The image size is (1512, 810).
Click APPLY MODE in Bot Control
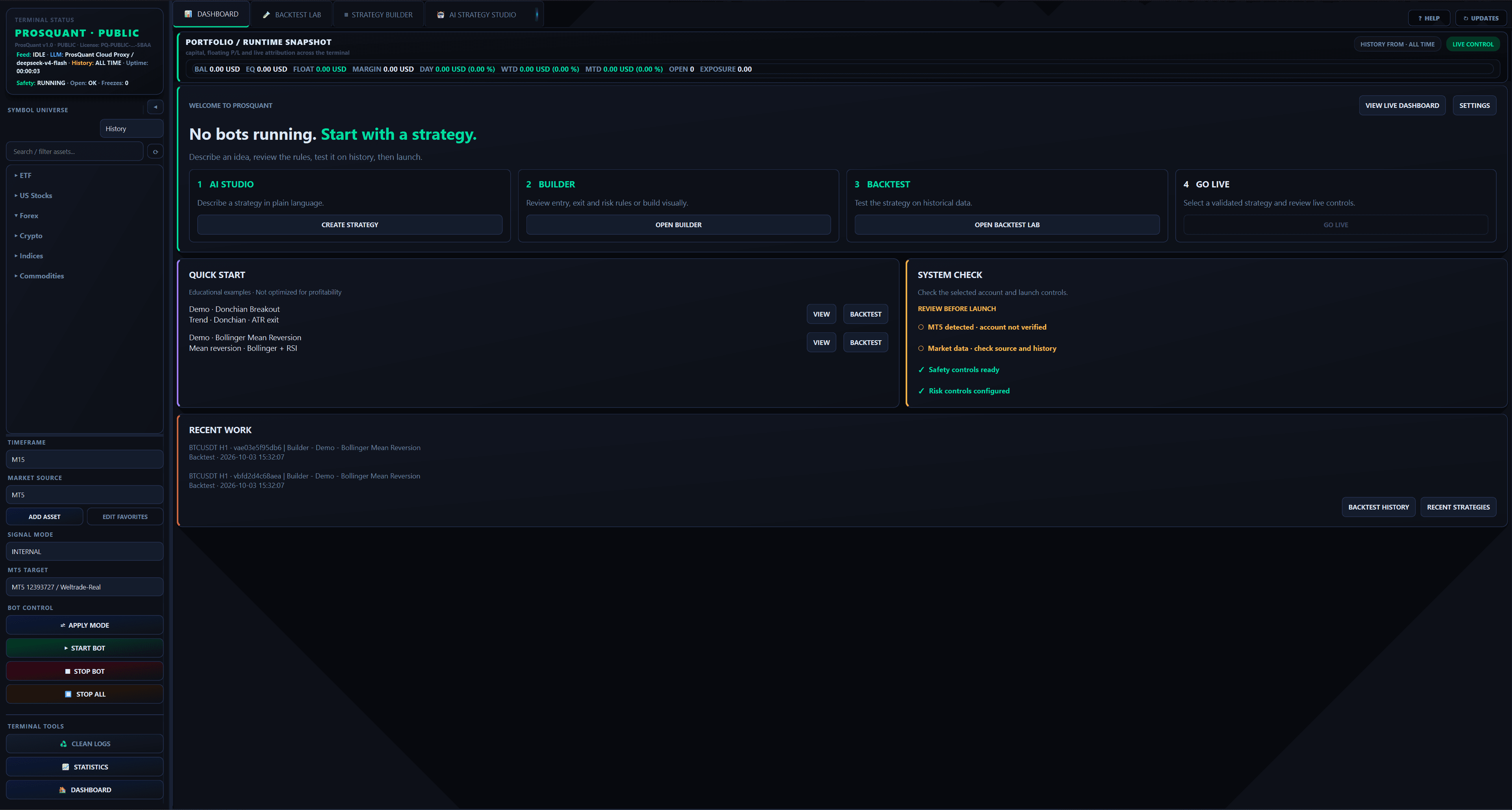coord(85,625)
